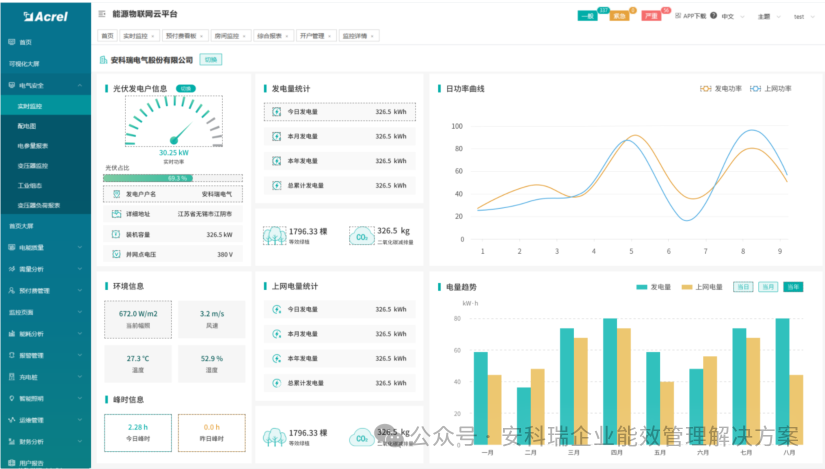Click second row icon under 上网电量统计
The image size is (825, 469).
click(276, 334)
